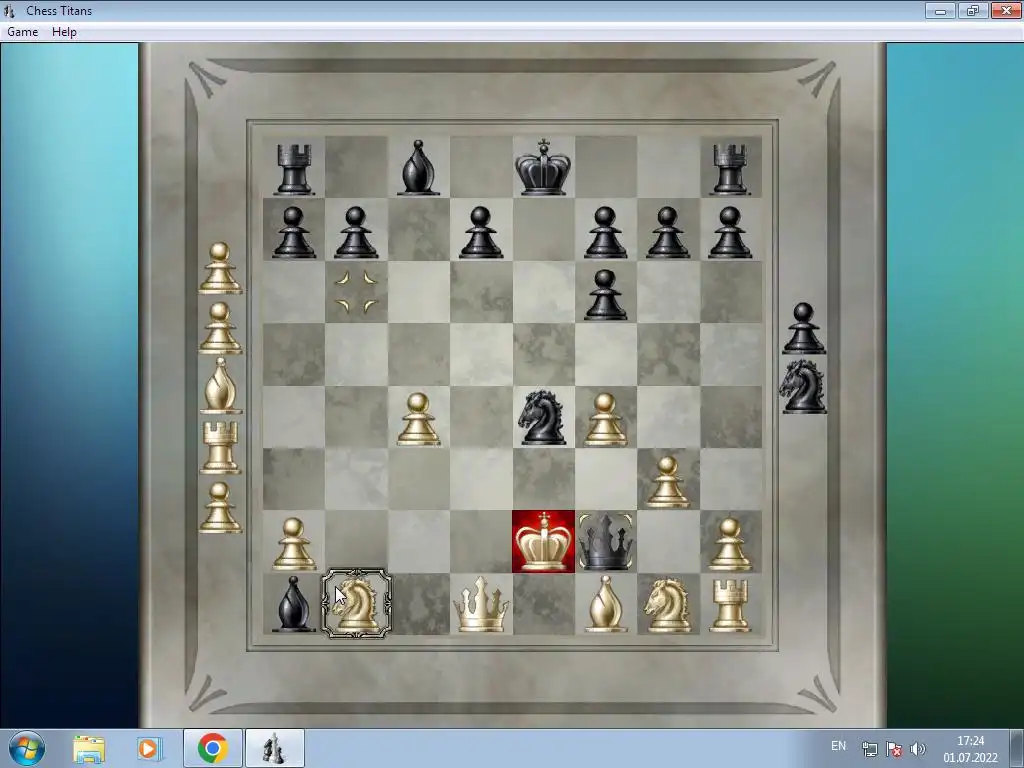1024x768 pixels.
Task: Click the black queen beside white king
Action: click(605, 542)
